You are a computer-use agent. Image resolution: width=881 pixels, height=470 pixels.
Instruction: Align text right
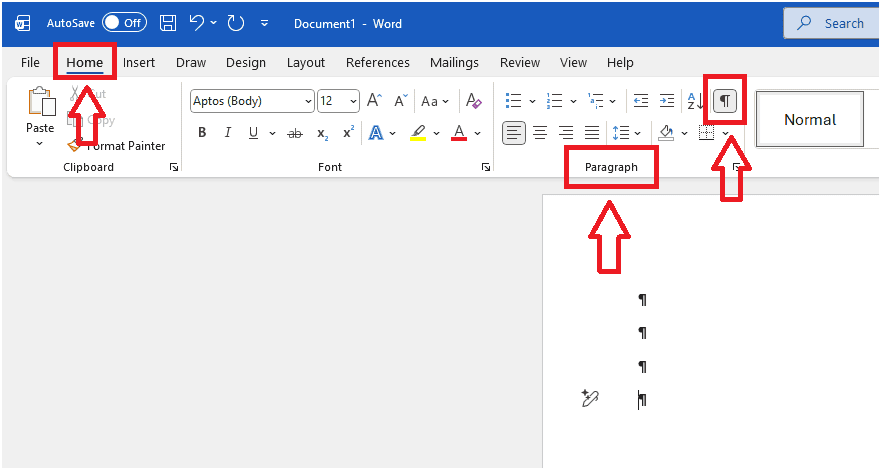[566, 133]
